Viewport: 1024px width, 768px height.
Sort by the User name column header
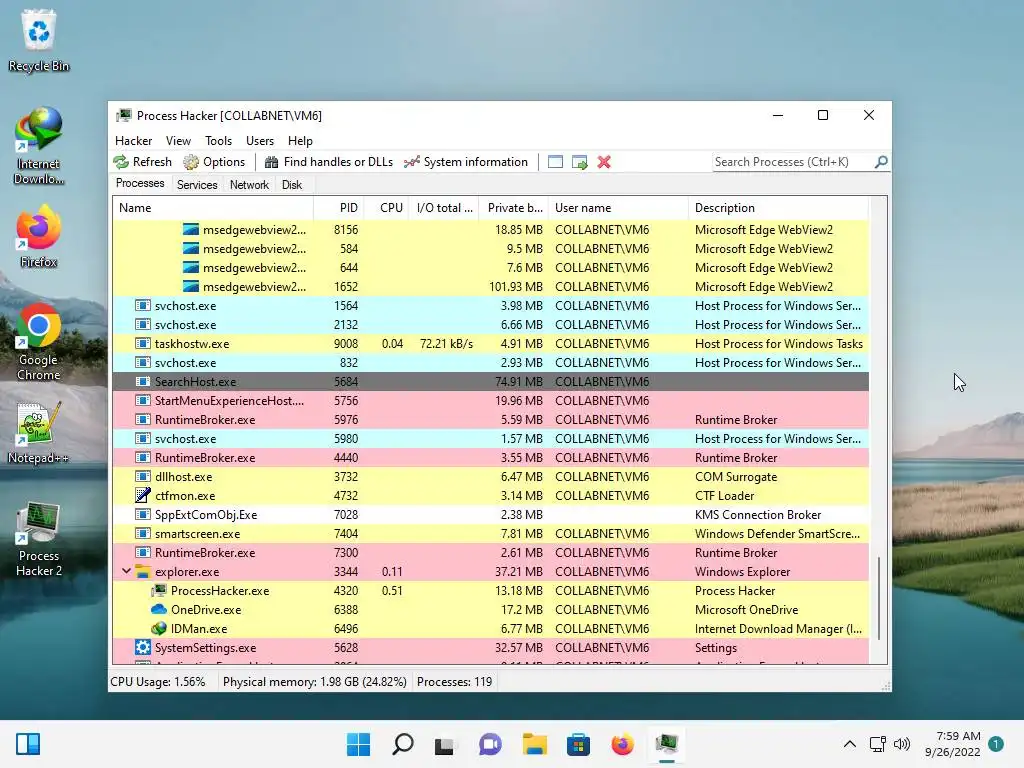pos(618,208)
